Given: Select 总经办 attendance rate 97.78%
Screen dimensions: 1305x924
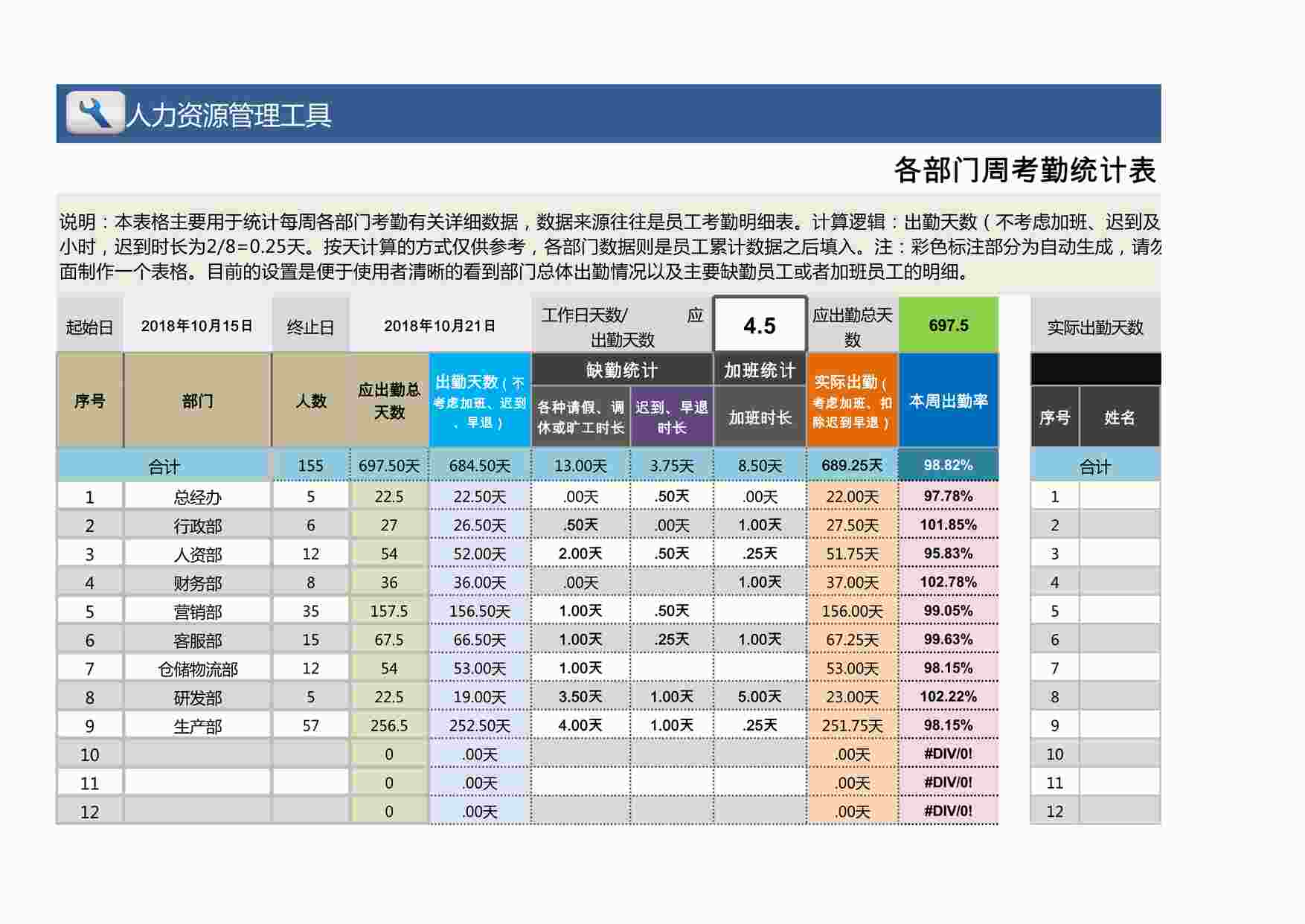Looking at the screenshot, I should 949,496.
